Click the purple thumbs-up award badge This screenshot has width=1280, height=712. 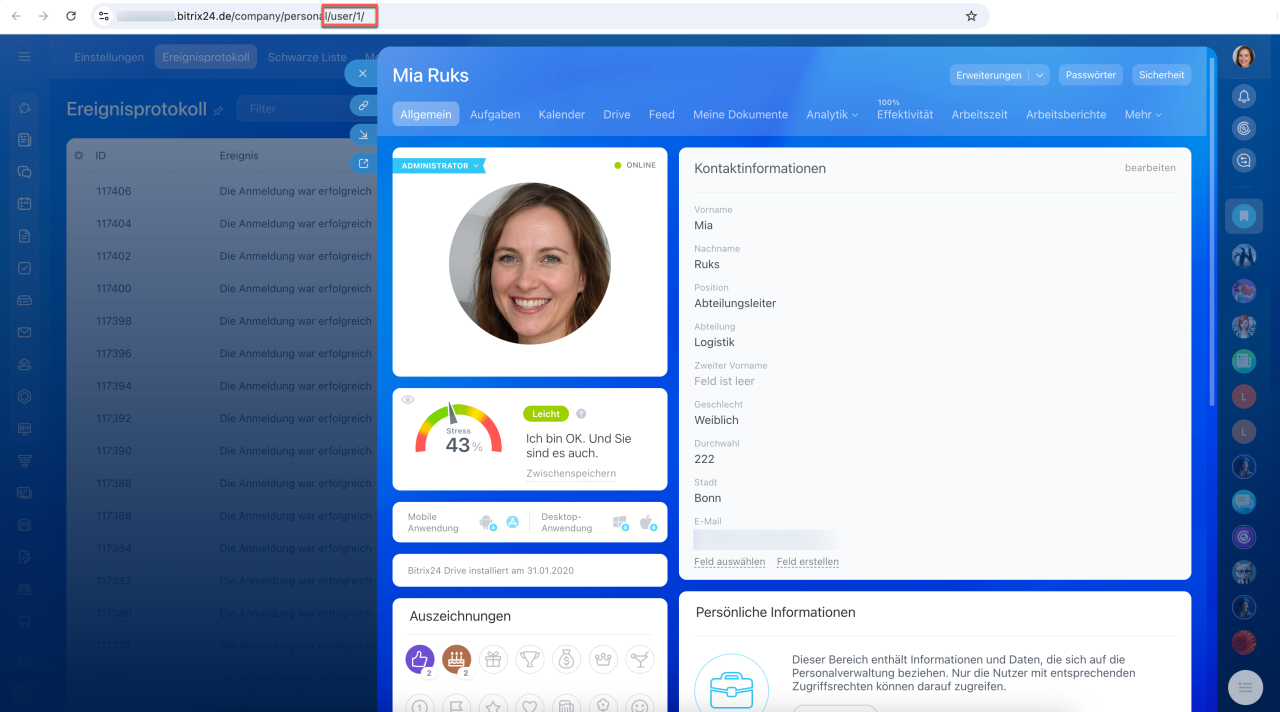tap(420, 658)
